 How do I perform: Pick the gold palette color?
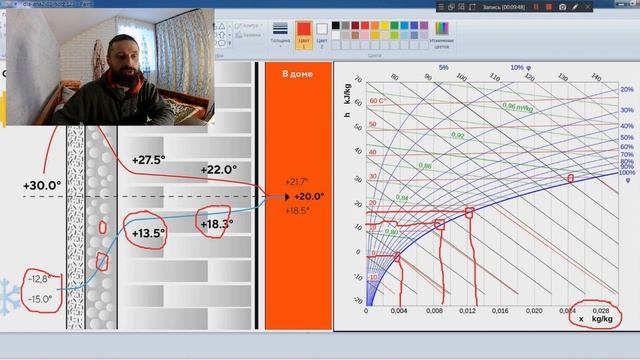point(375,35)
